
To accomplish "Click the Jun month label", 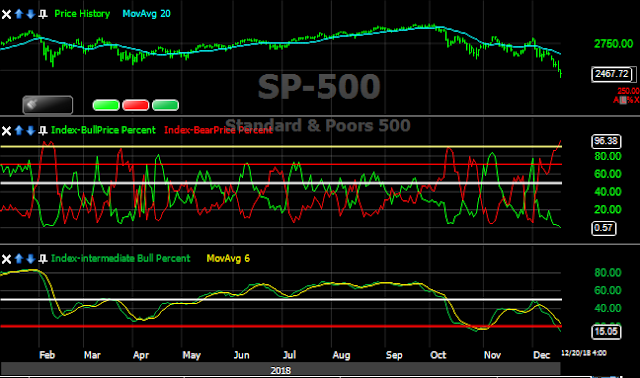I will click(x=241, y=355).
